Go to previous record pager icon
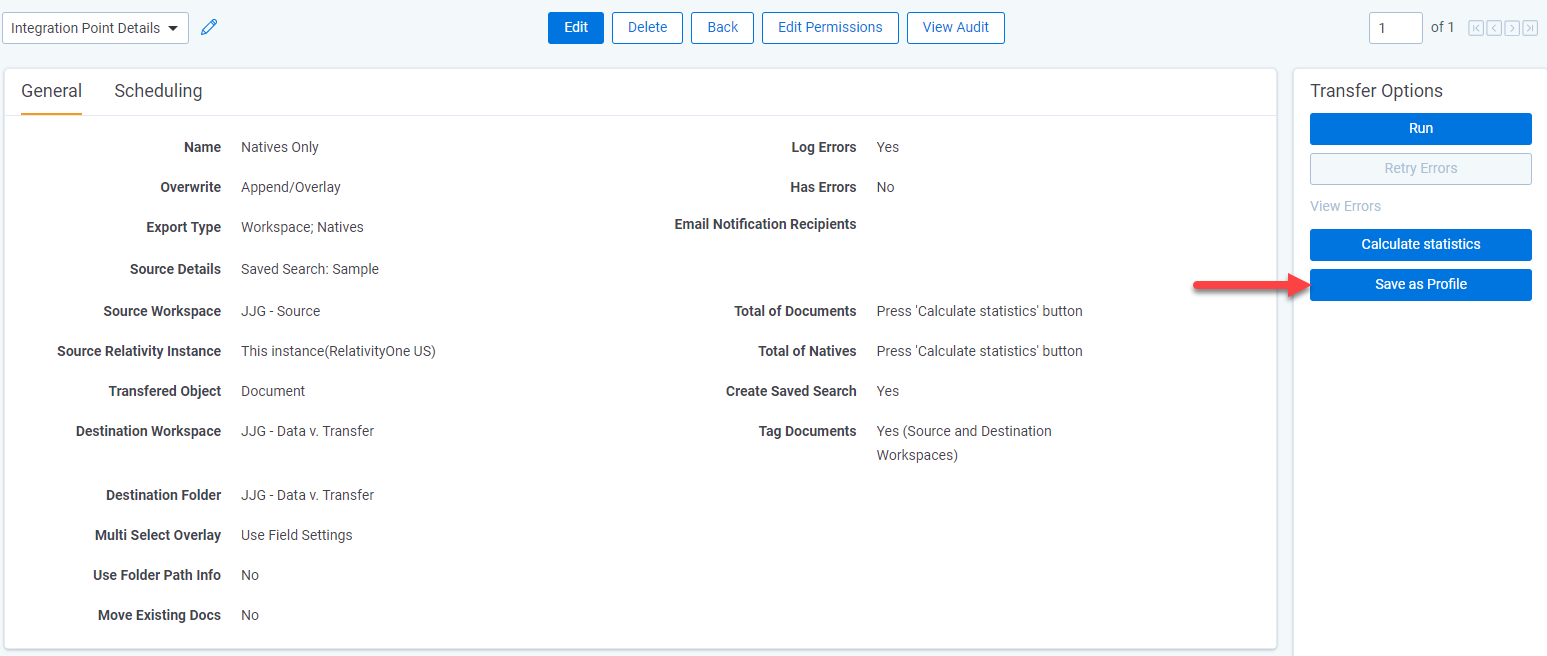1547x656 pixels. pyautogui.click(x=1494, y=28)
